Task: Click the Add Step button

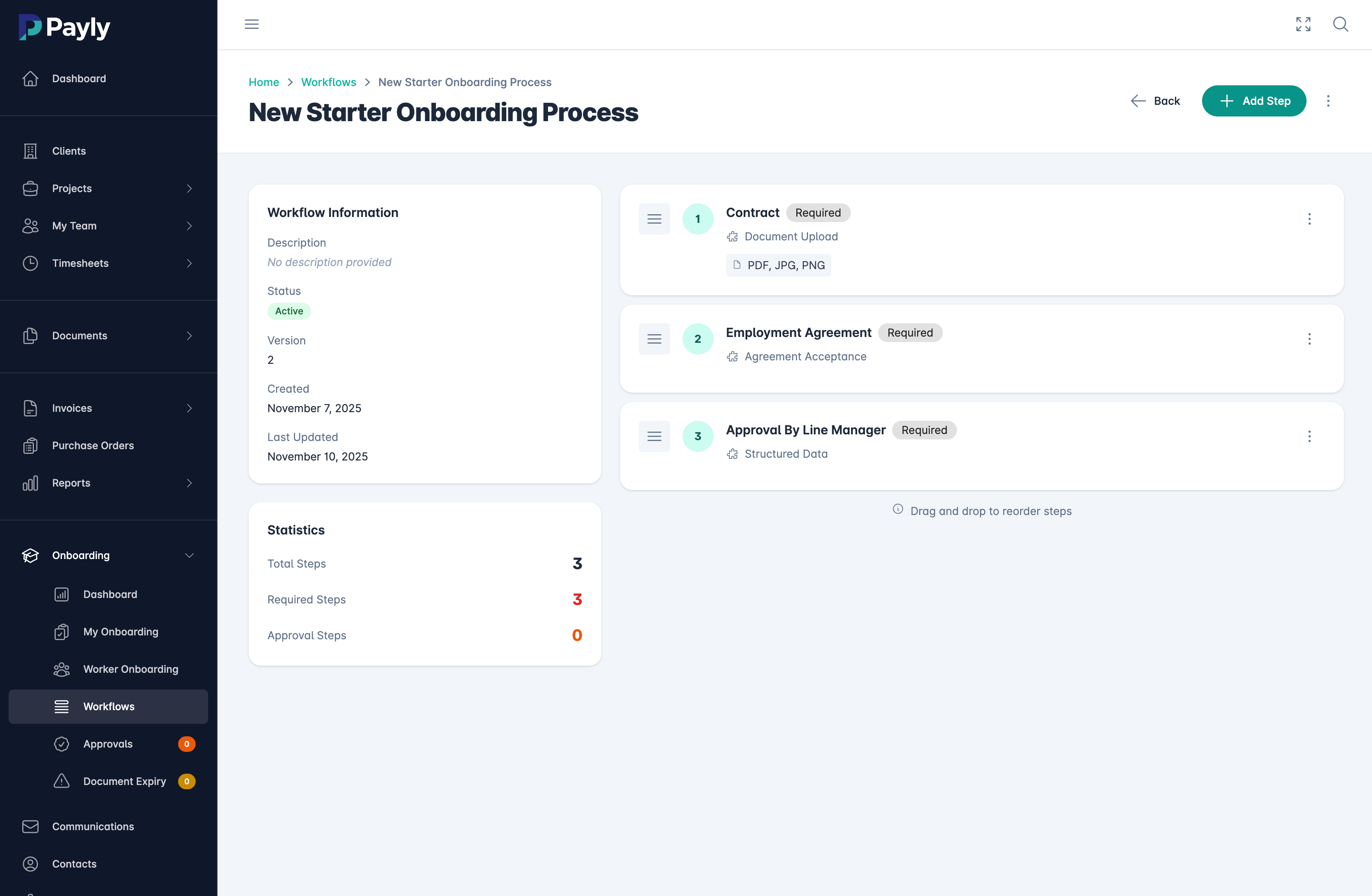Action: (x=1254, y=100)
